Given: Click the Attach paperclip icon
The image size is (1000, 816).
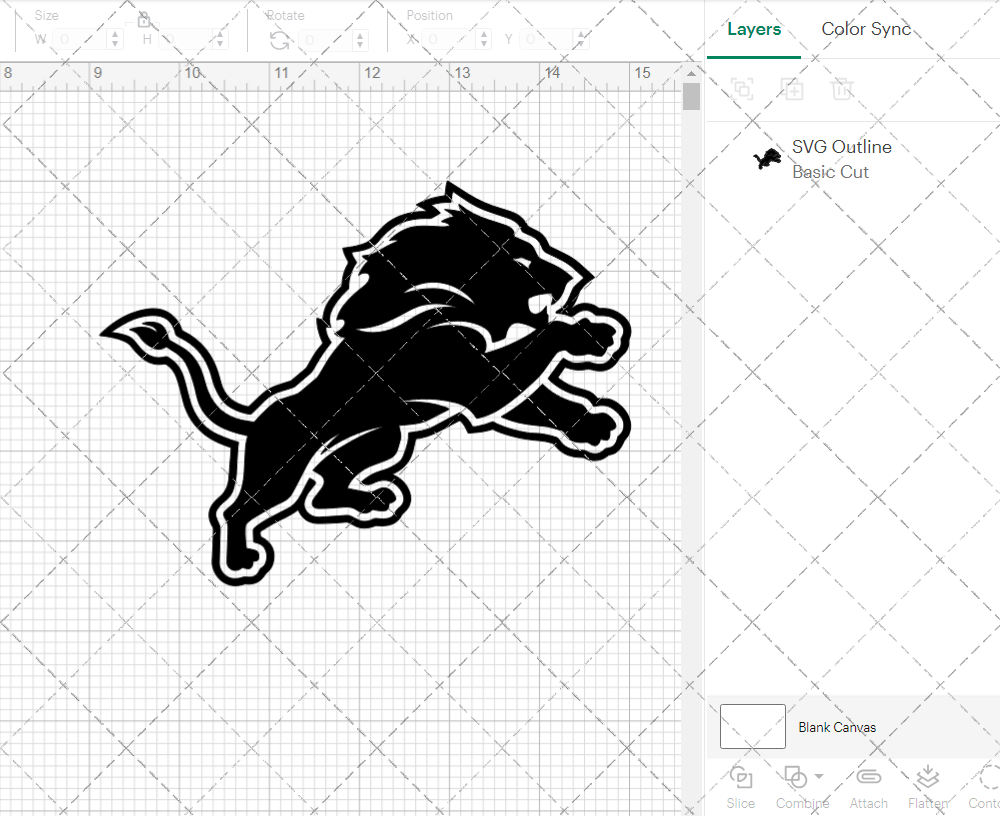Looking at the screenshot, I should (868, 785).
